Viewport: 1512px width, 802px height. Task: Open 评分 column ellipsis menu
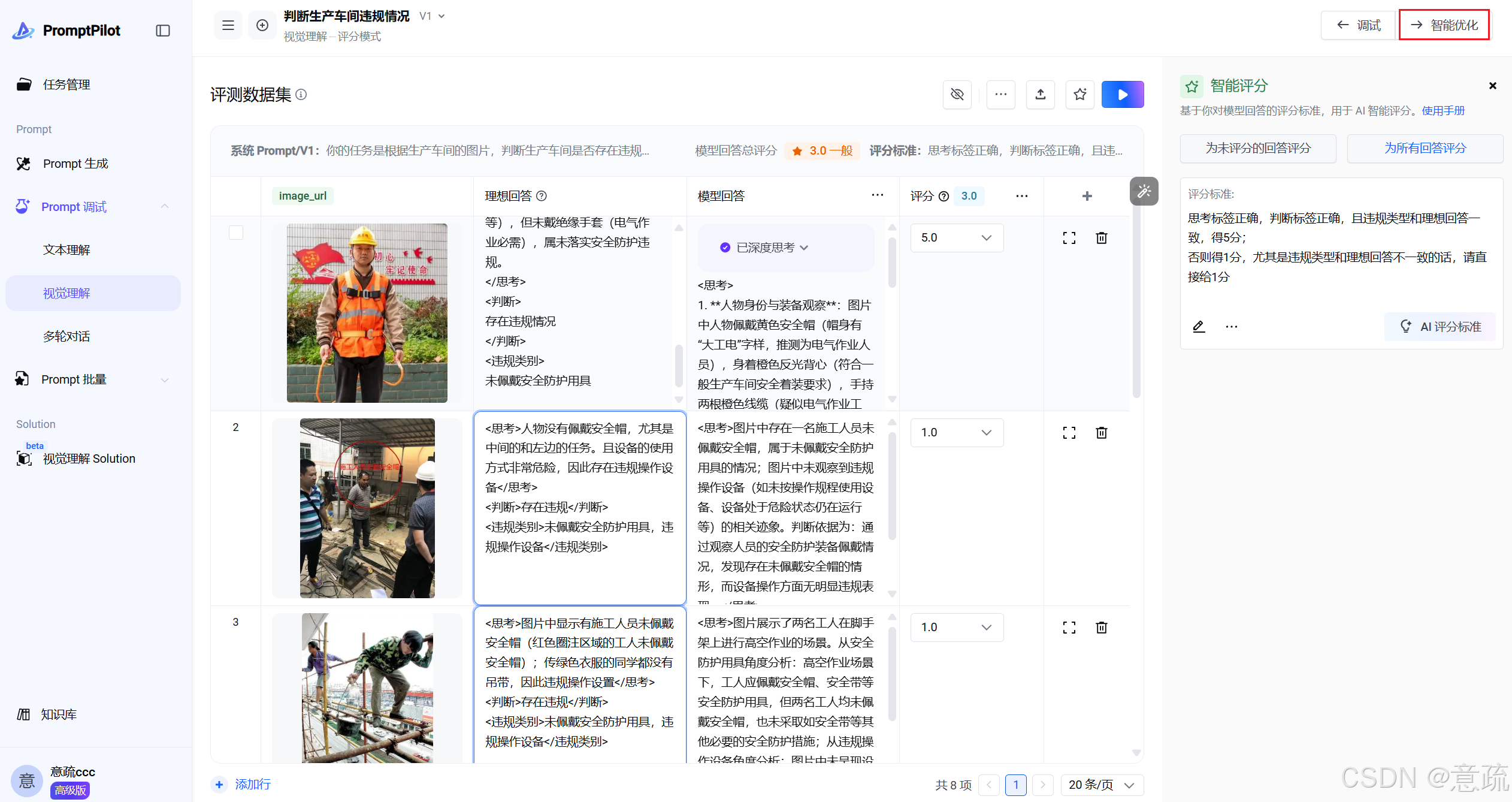[1022, 196]
